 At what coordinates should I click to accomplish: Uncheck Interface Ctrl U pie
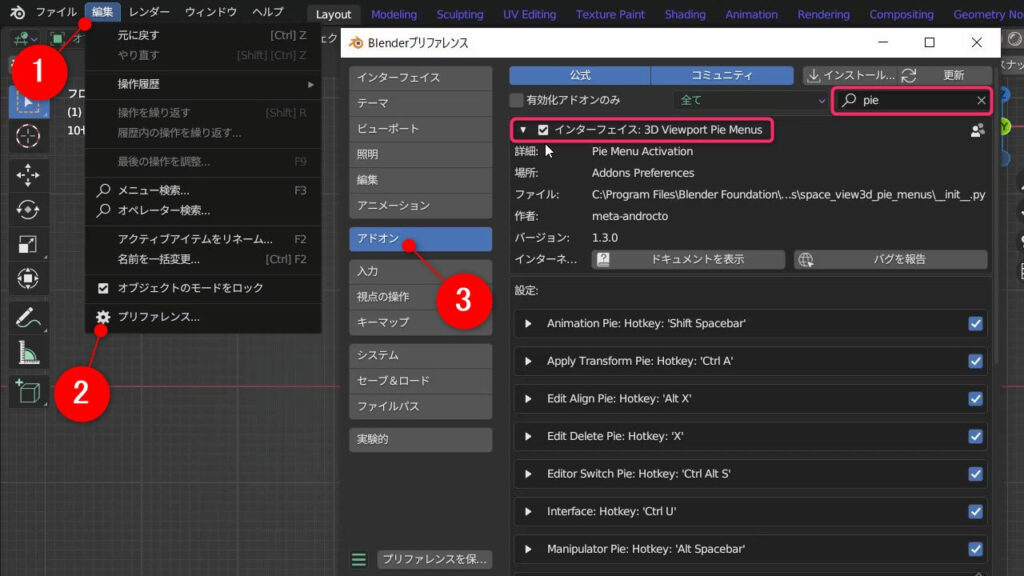click(975, 511)
